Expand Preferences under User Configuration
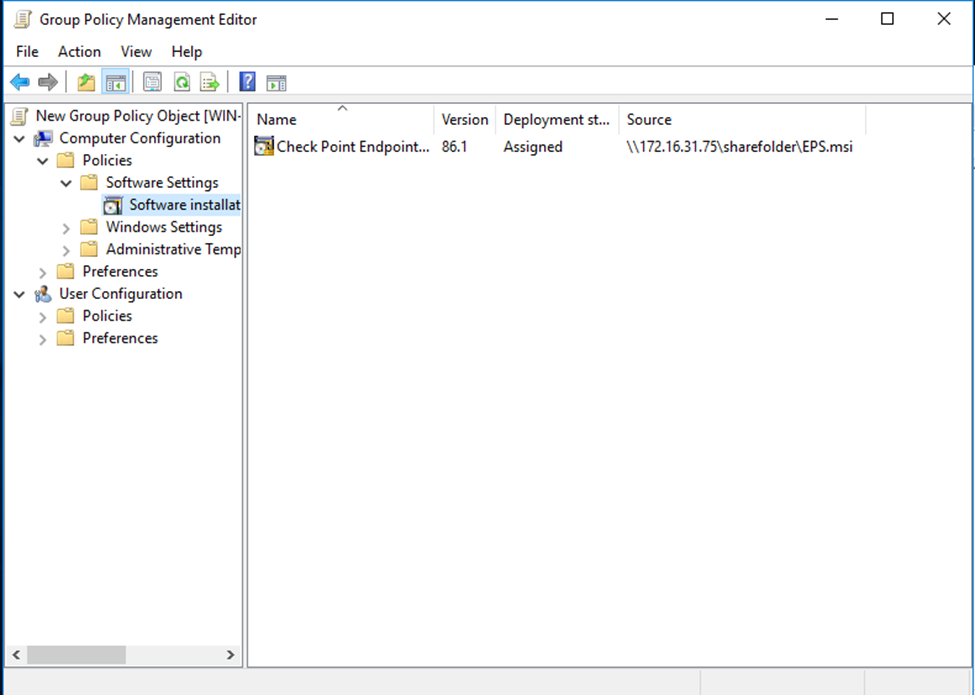975x695 pixels. [x=42, y=339]
